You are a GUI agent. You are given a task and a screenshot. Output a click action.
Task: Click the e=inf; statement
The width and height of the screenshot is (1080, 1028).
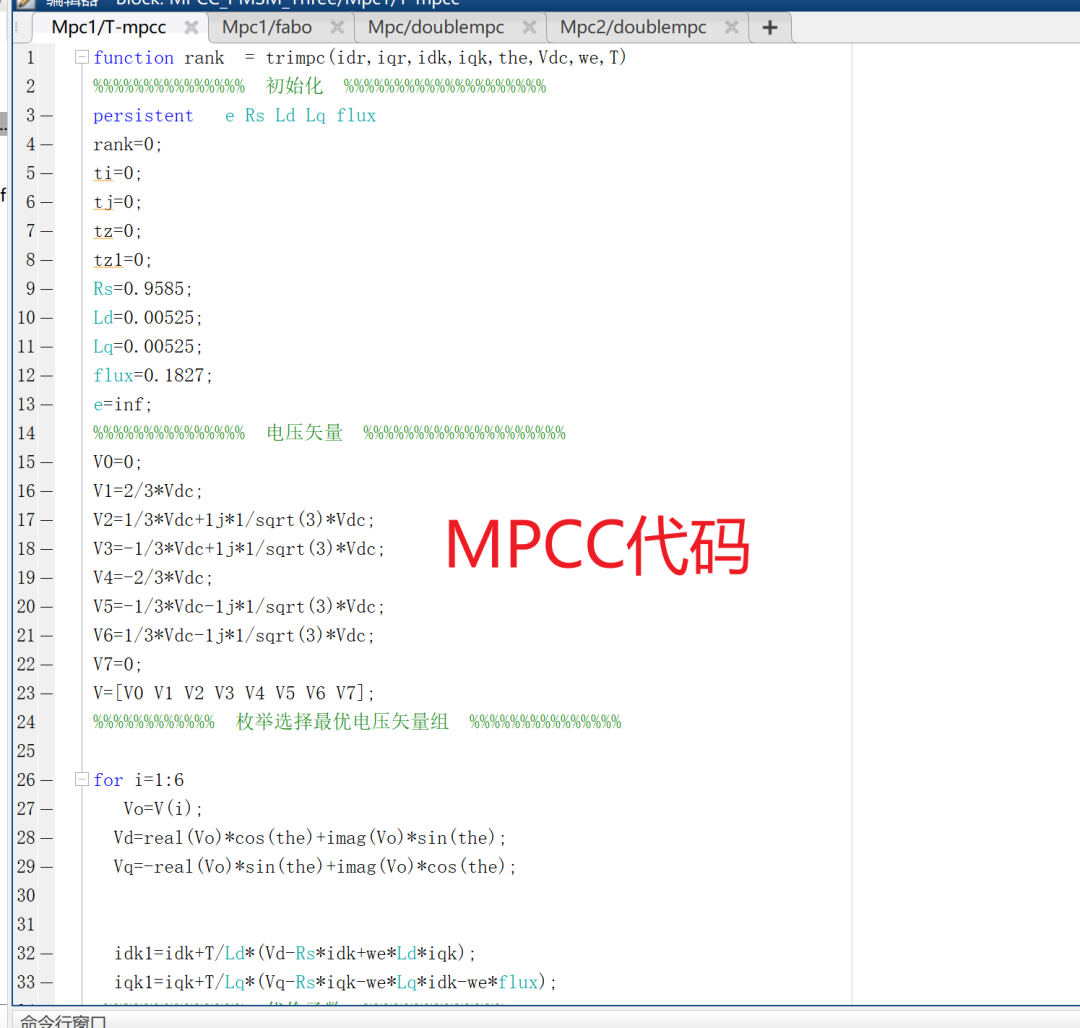(x=123, y=404)
